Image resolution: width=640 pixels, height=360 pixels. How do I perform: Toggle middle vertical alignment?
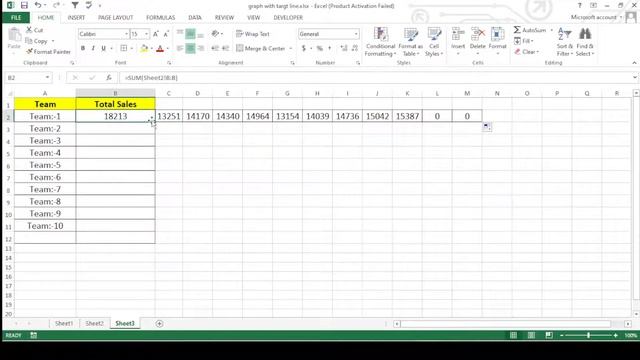click(x=190, y=34)
